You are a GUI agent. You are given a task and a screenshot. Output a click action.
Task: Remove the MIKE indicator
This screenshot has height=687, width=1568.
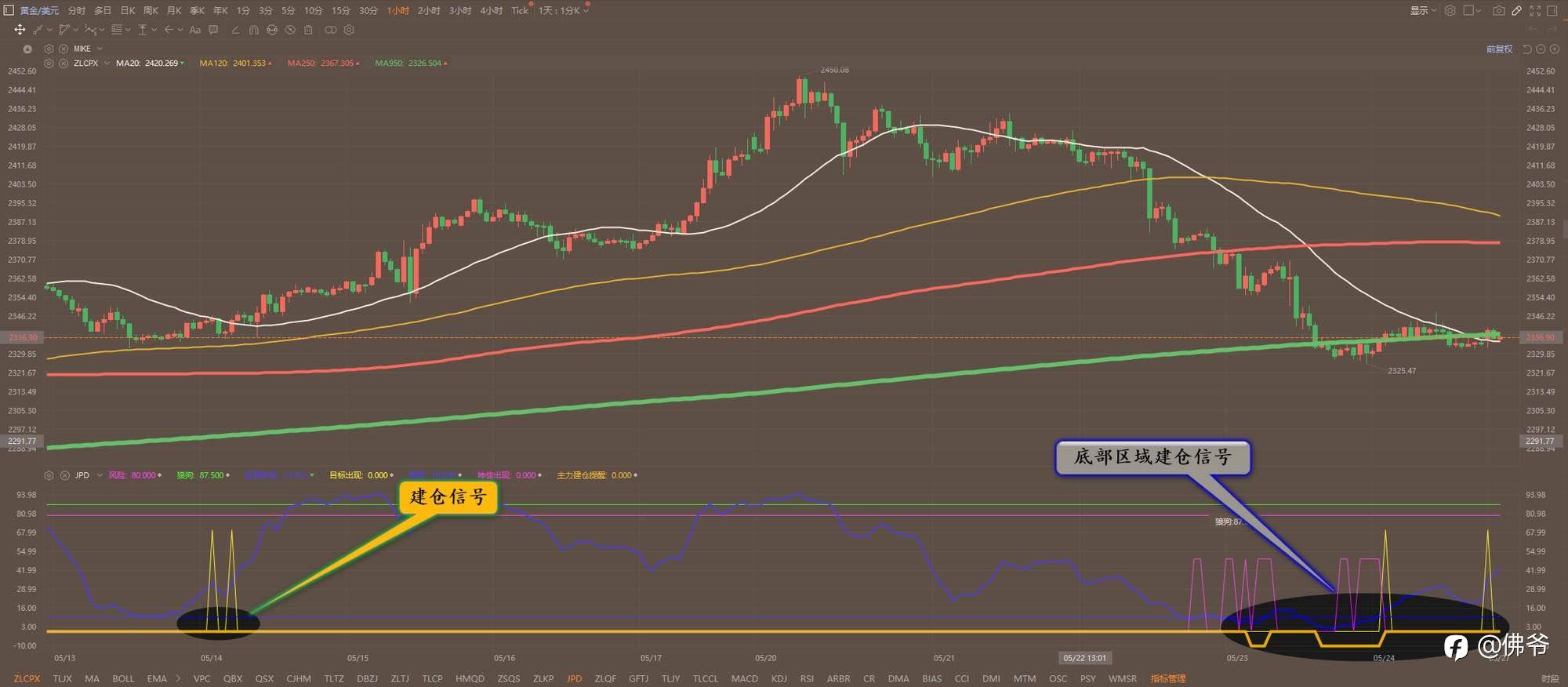63,49
